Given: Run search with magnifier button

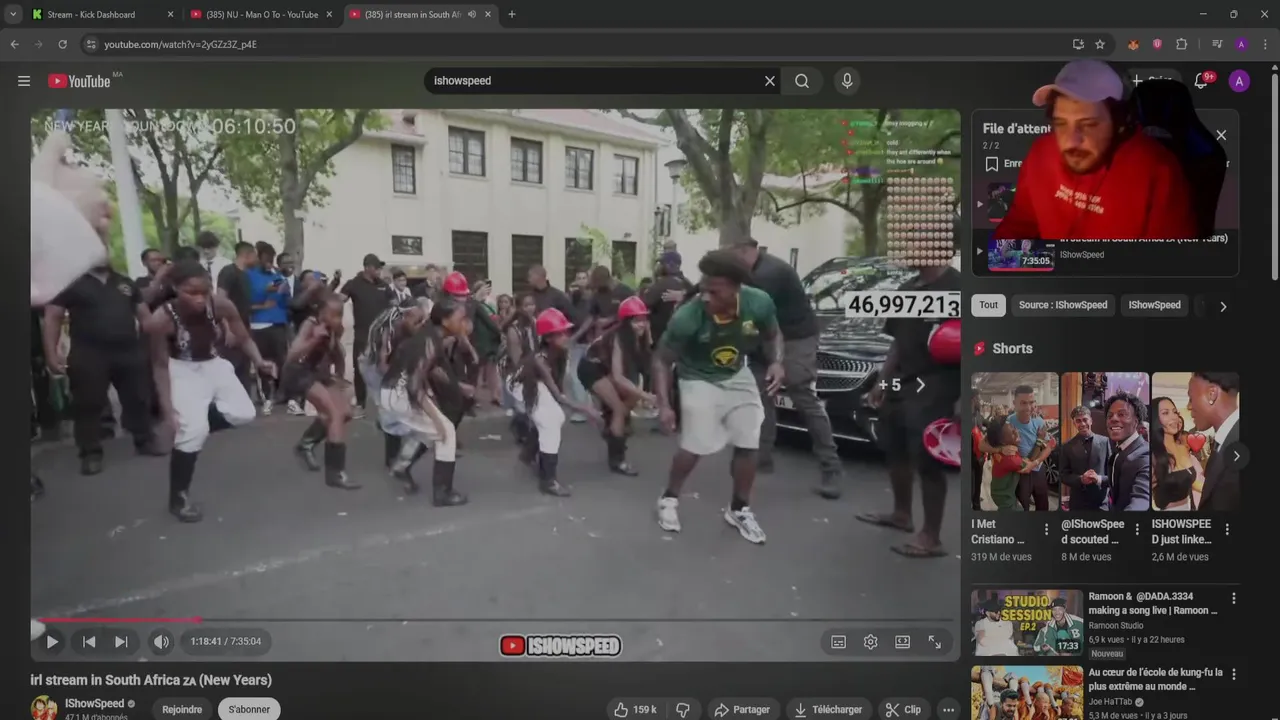Looking at the screenshot, I should coord(802,81).
